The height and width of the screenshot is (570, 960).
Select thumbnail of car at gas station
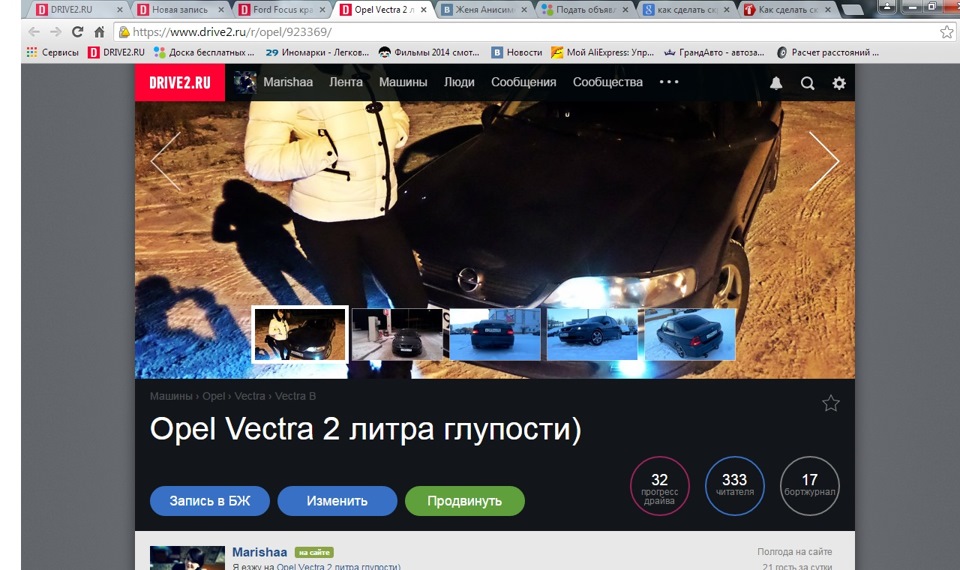(397, 334)
